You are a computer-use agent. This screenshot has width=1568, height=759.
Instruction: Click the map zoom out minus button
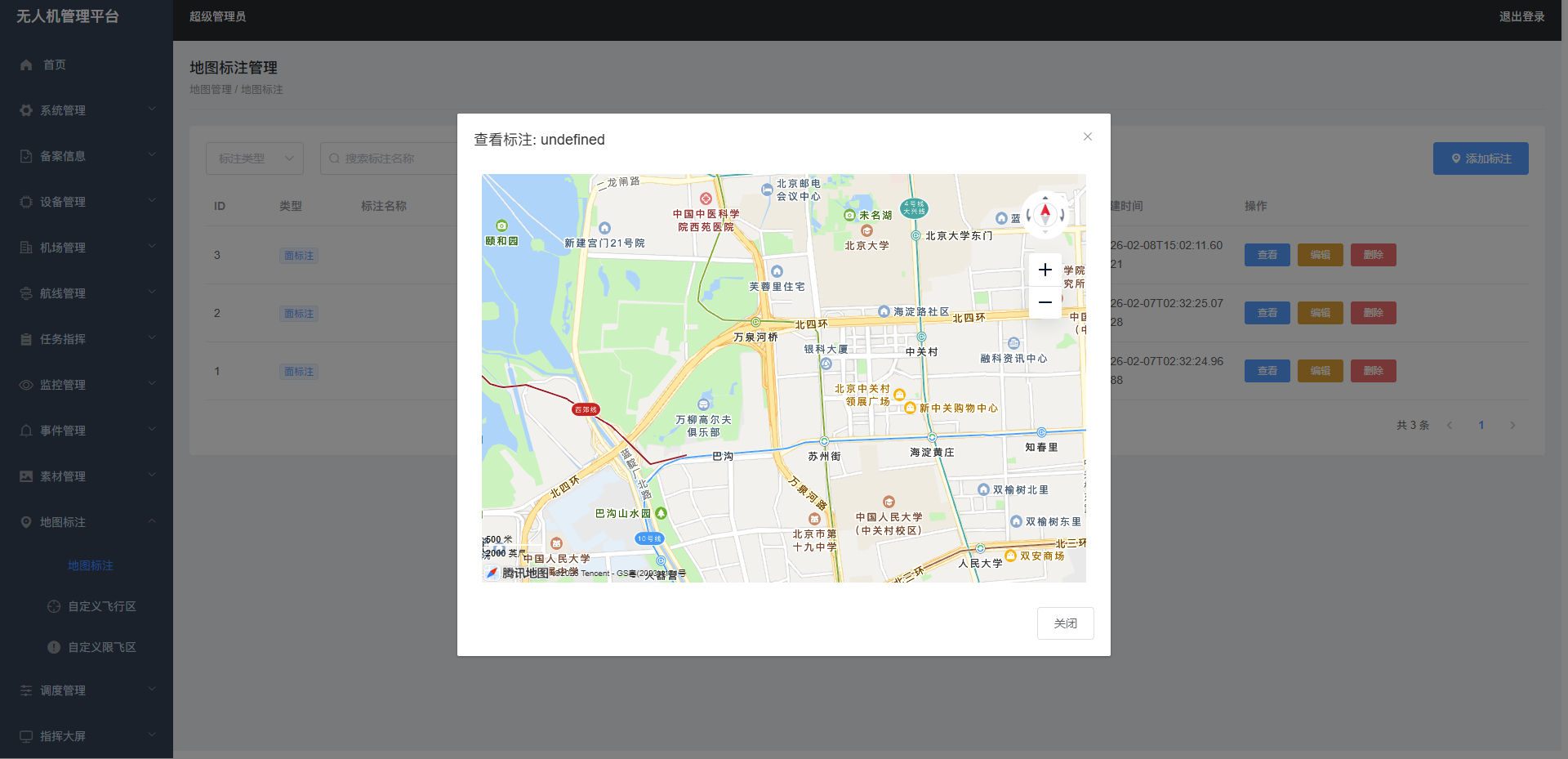(x=1045, y=302)
